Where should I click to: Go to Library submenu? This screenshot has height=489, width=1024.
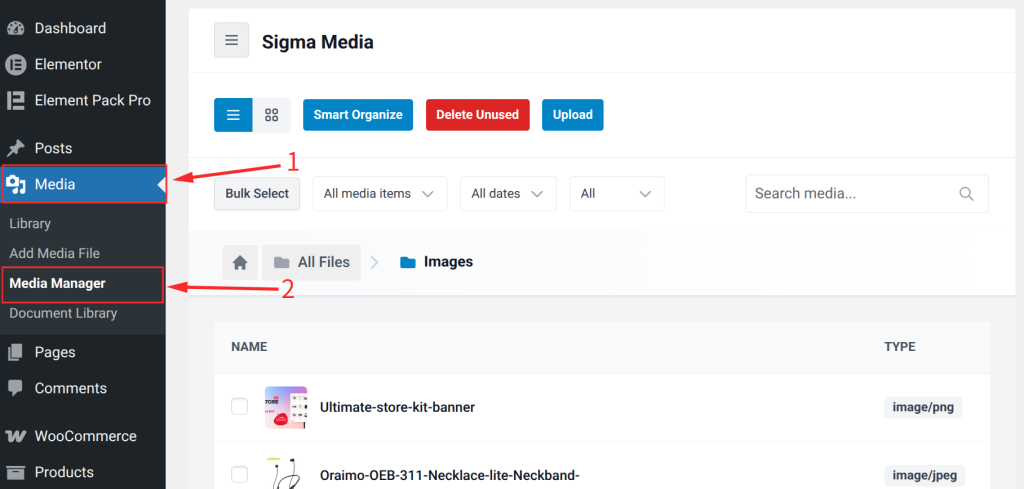(30, 224)
